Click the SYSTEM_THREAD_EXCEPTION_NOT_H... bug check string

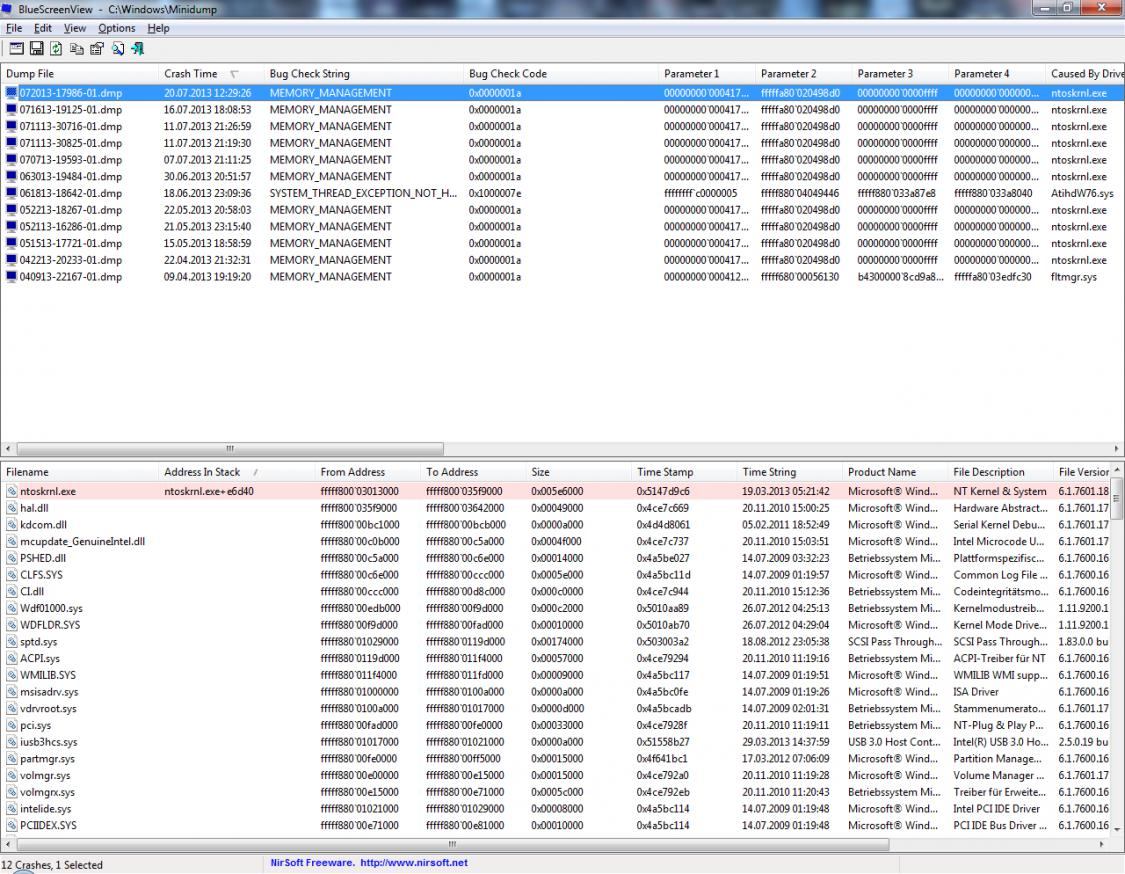point(363,193)
